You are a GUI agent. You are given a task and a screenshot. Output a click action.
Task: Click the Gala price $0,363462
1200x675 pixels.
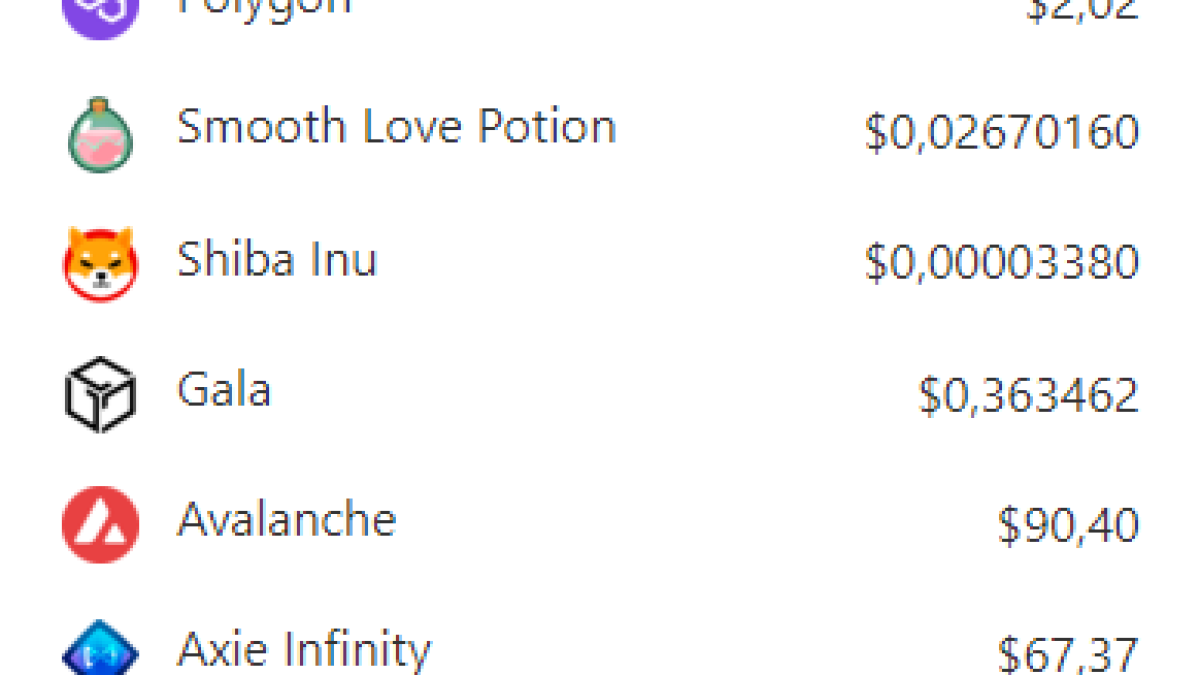(1028, 395)
